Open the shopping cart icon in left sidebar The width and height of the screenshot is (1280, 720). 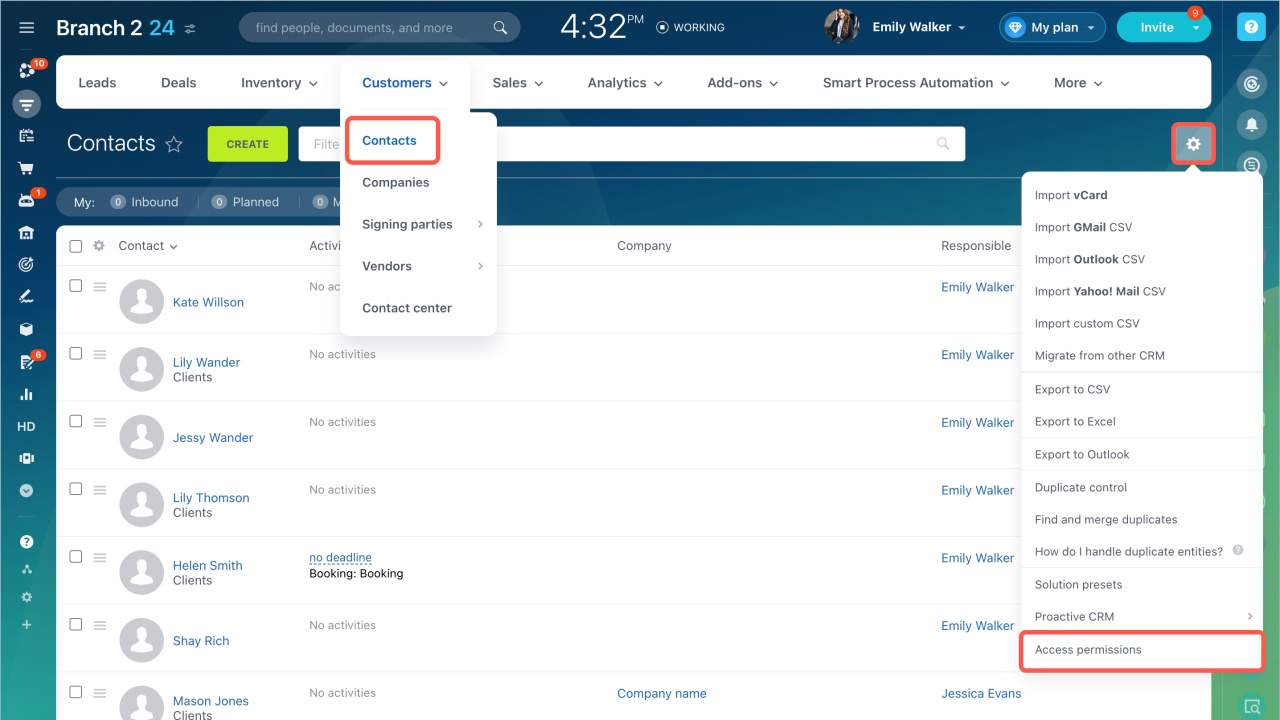pos(27,168)
